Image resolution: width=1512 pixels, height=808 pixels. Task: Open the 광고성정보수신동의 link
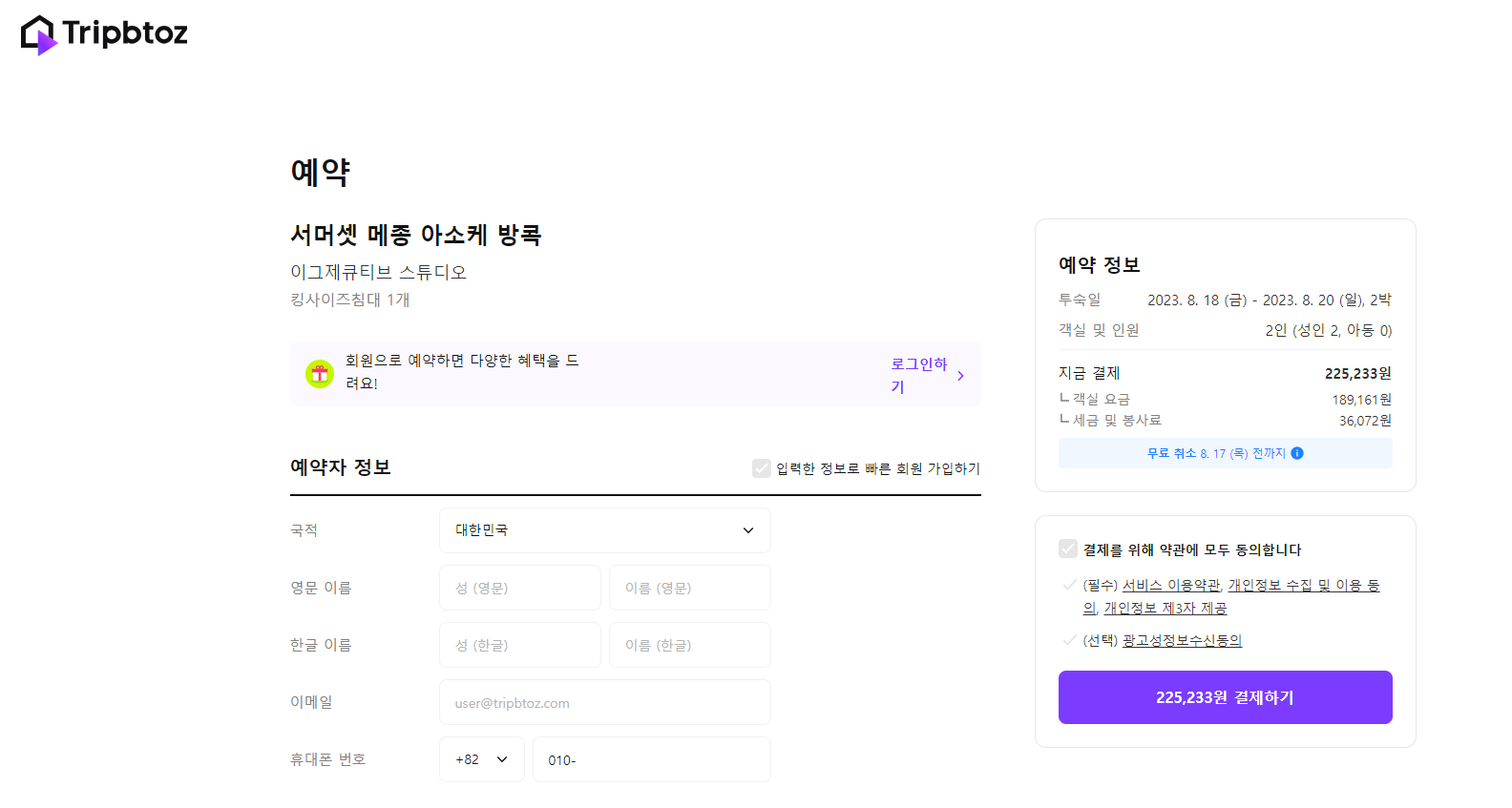pos(1182,640)
